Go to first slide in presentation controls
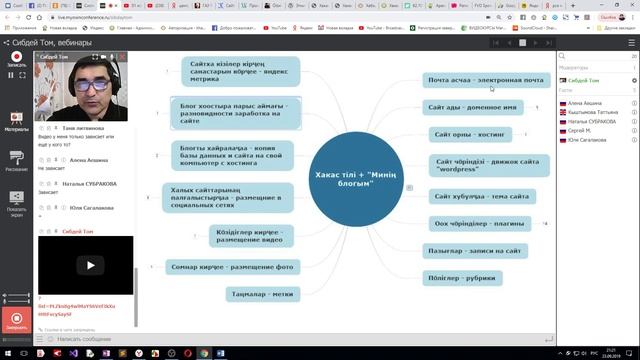Viewport: 640px width, 360px height. [496, 43]
